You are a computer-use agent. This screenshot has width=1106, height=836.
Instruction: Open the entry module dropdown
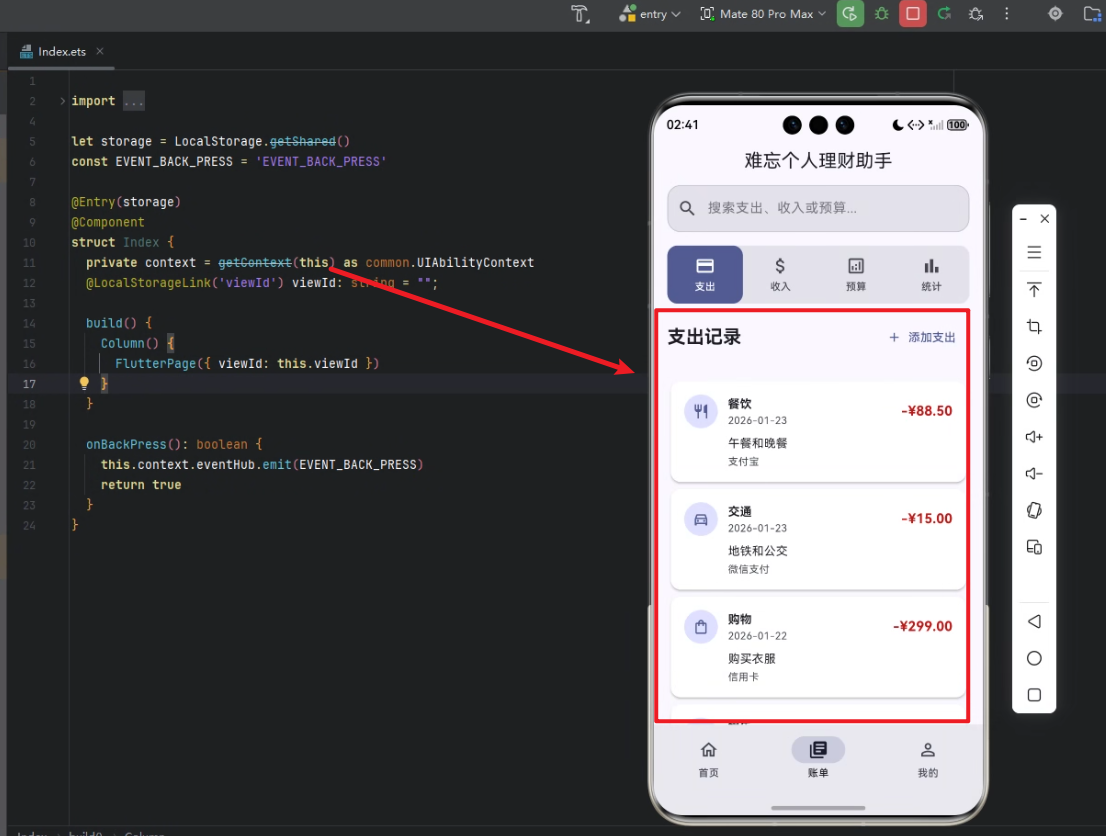pyautogui.click(x=650, y=14)
